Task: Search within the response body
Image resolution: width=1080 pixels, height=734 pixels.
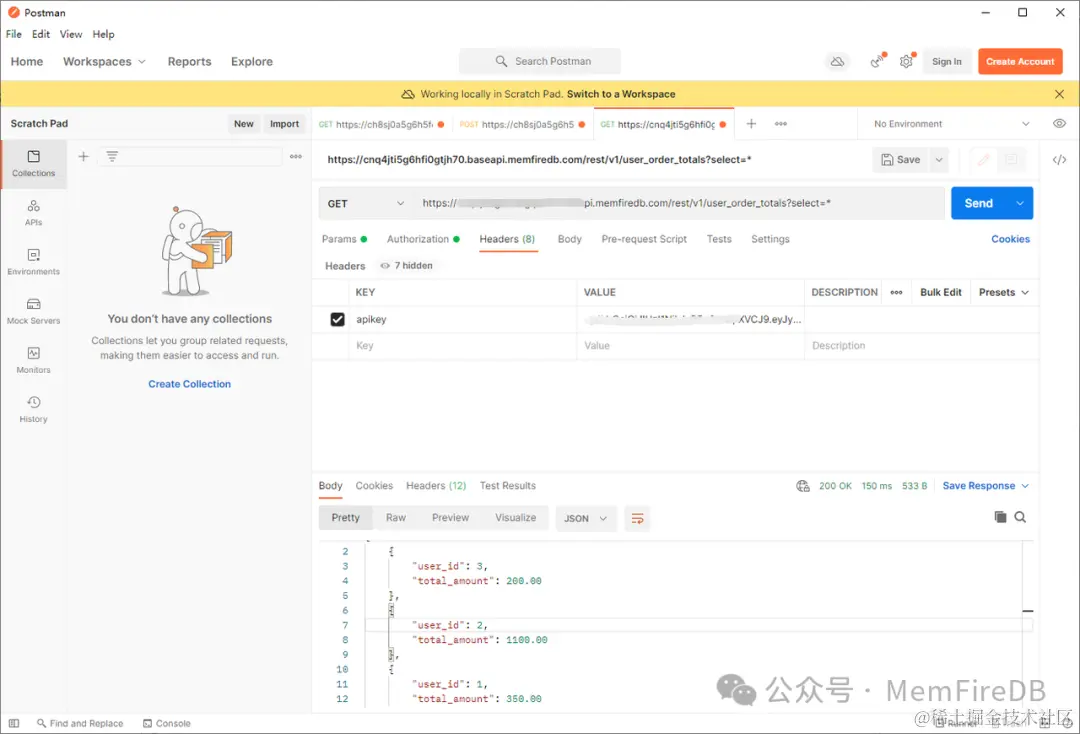Action: [x=1020, y=517]
